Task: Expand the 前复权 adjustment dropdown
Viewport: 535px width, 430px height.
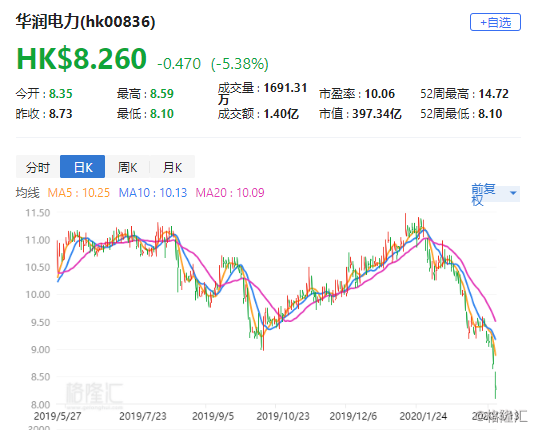Action: (495, 194)
